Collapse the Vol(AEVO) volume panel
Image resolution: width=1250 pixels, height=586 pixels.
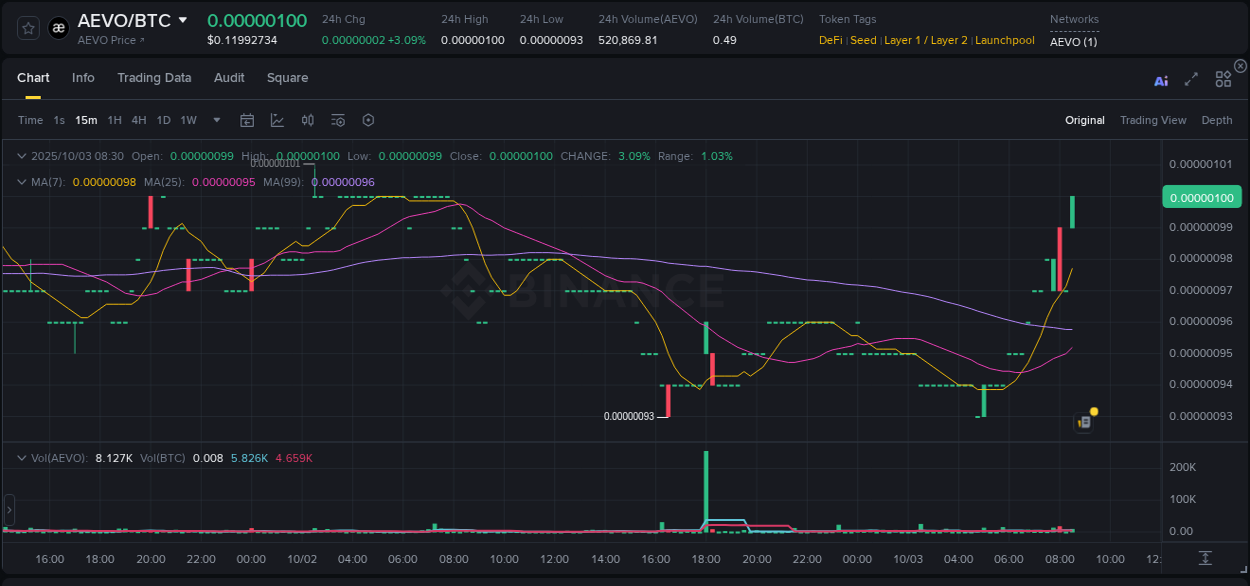tap(20, 457)
